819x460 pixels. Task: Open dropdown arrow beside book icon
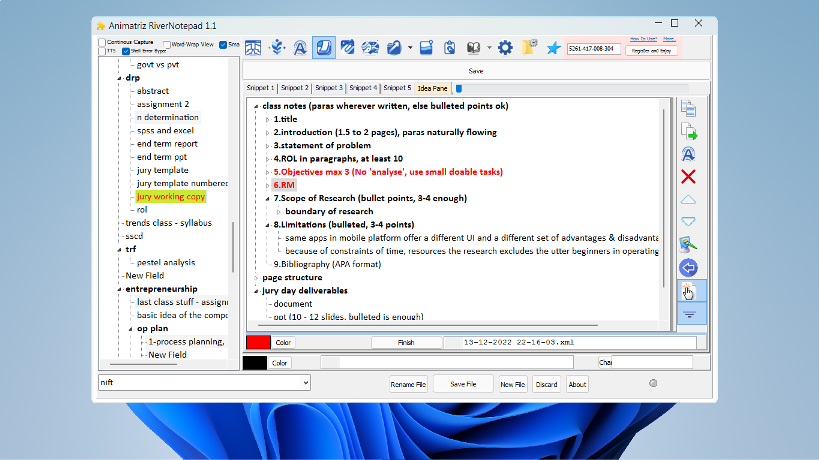coord(489,48)
